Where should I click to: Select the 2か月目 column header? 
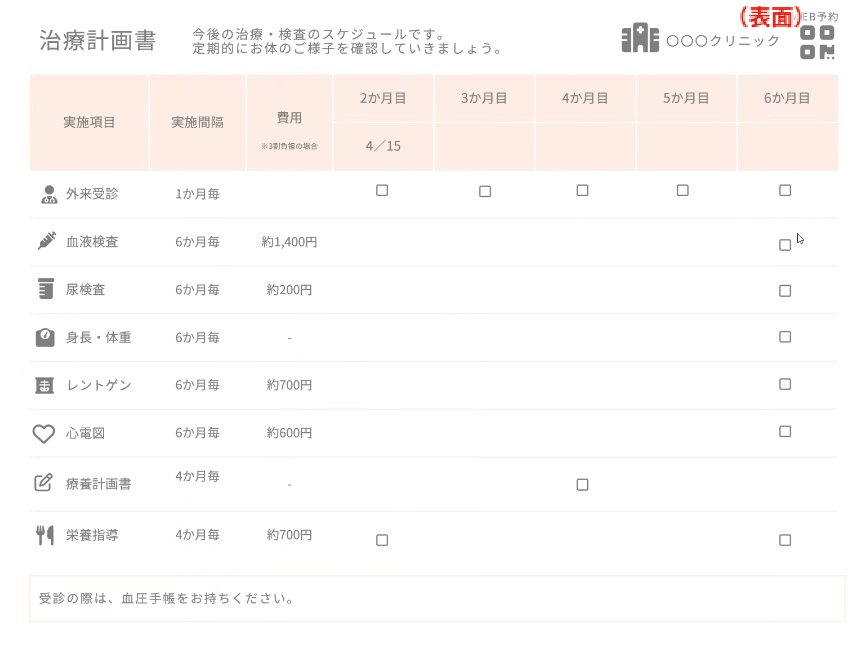point(383,98)
